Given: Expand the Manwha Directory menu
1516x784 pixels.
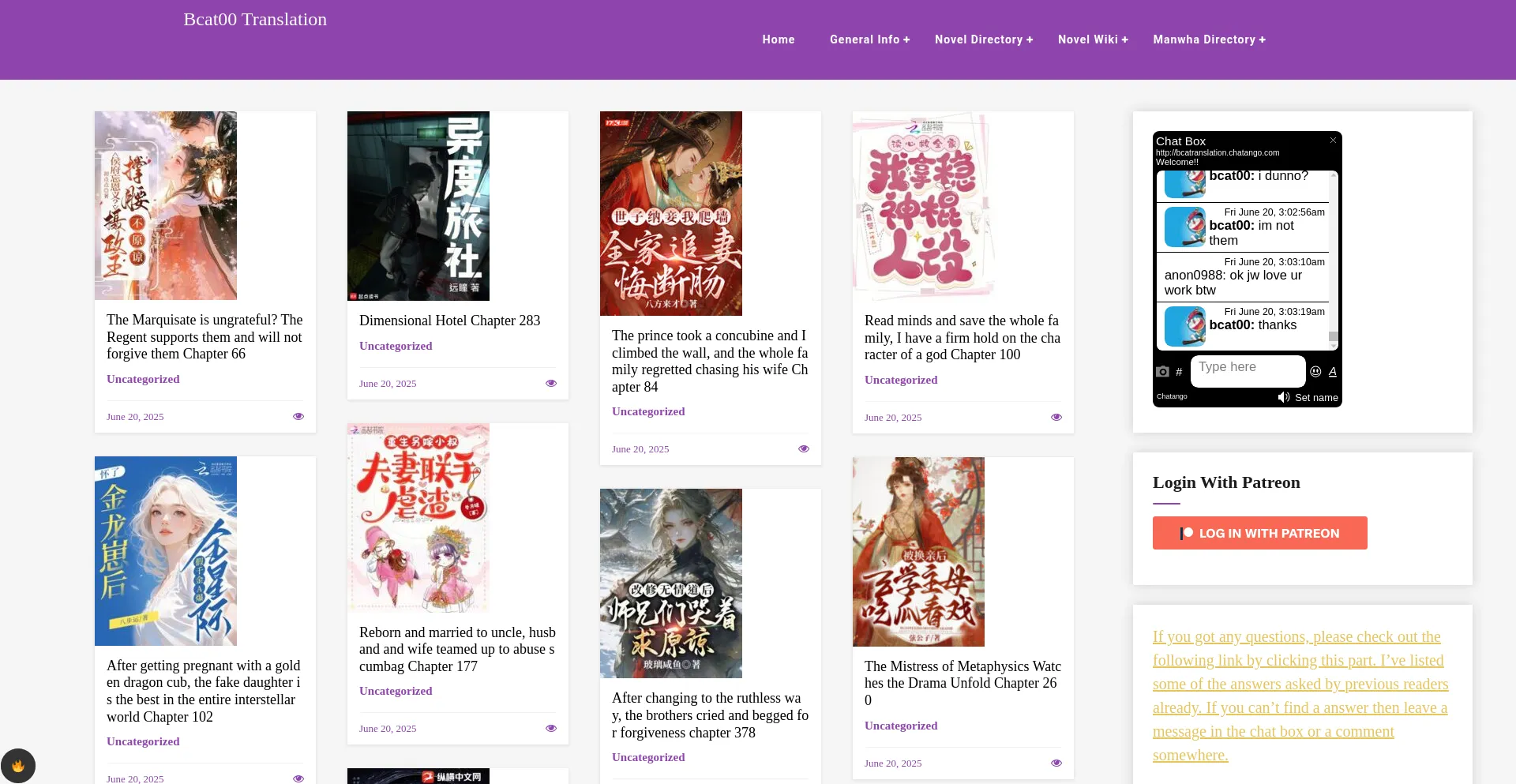Looking at the screenshot, I should pyautogui.click(x=1209, y=39).
